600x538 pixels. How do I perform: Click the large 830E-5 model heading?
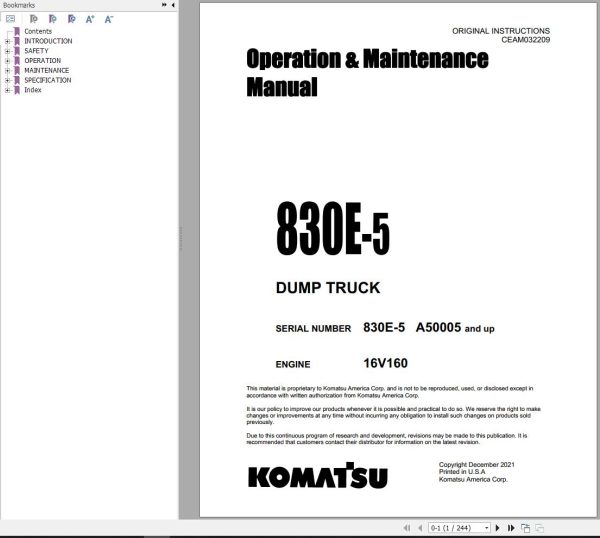click(x=333, y=229)
